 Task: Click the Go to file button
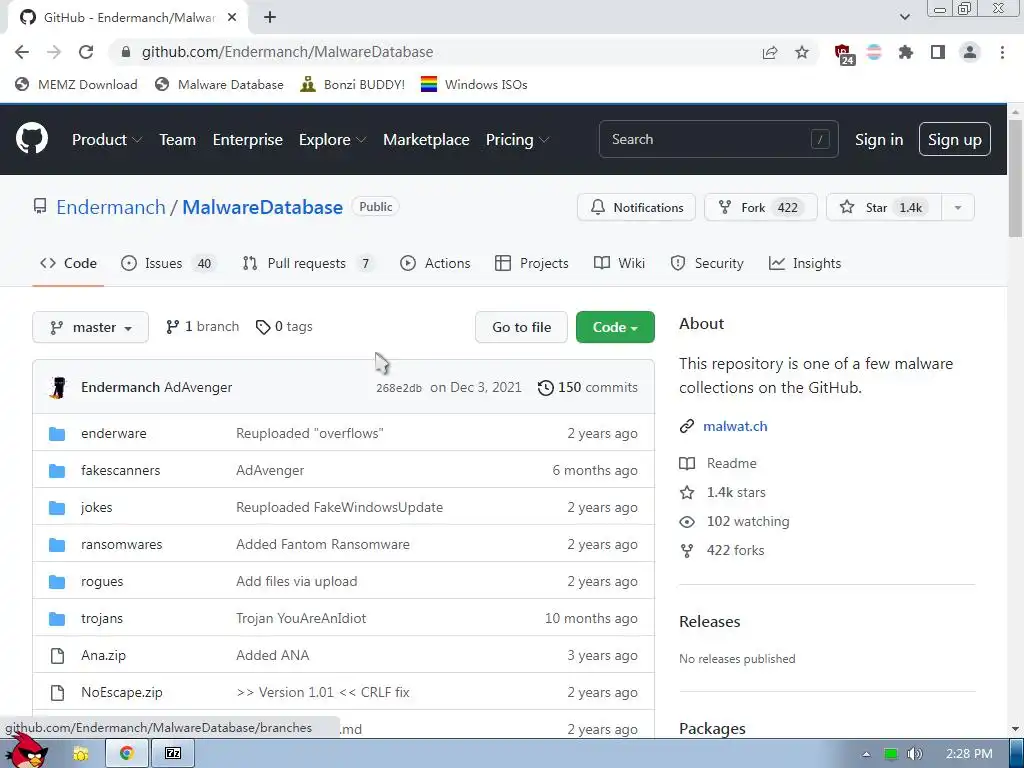521,327
